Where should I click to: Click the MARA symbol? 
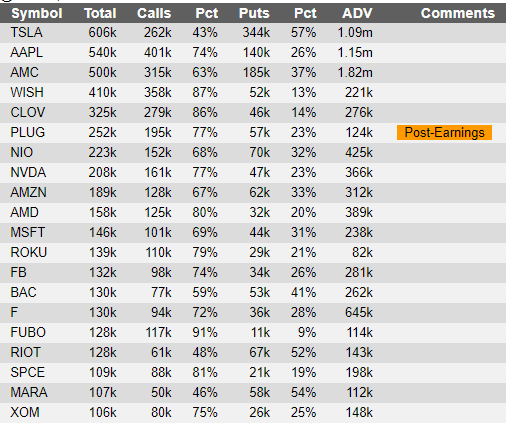click(29, 393)
